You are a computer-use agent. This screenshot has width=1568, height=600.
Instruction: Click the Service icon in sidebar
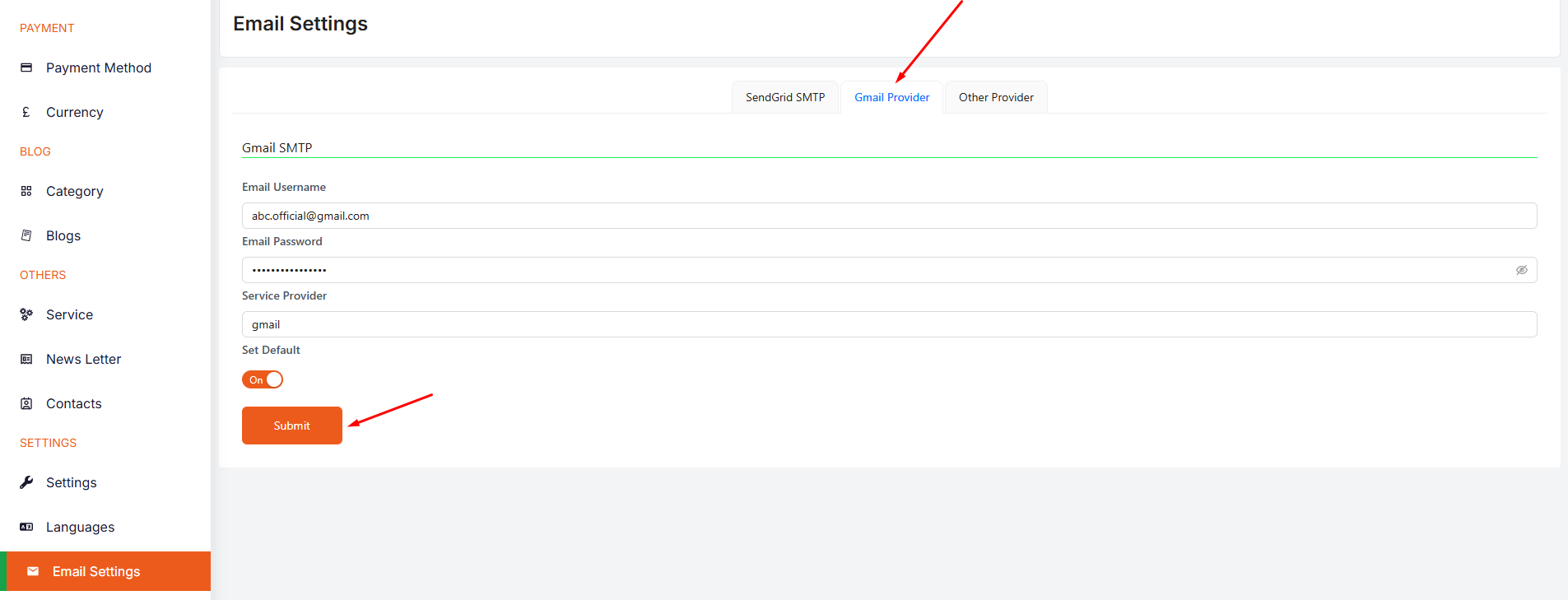[x=26, y=314]
